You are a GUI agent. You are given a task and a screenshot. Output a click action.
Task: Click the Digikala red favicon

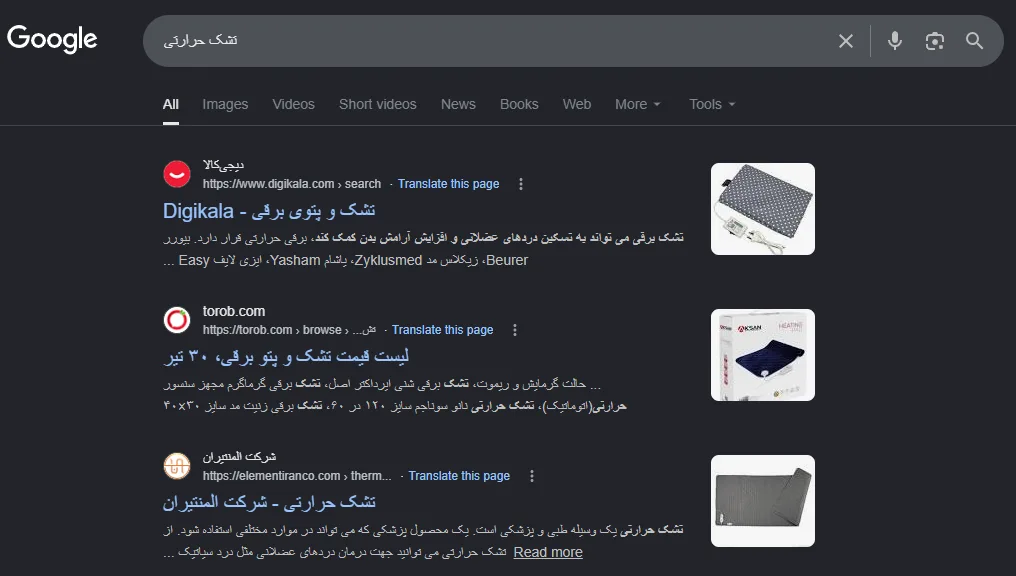tap(177, 174)
